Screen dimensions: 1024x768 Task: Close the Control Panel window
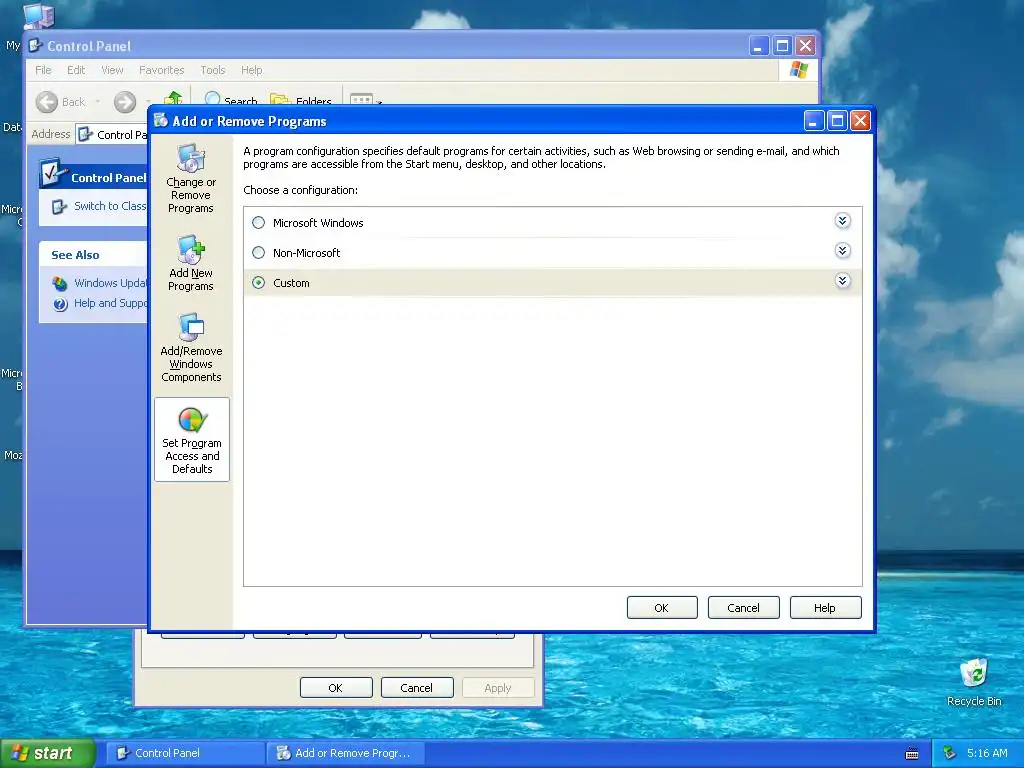pos(805,46)
